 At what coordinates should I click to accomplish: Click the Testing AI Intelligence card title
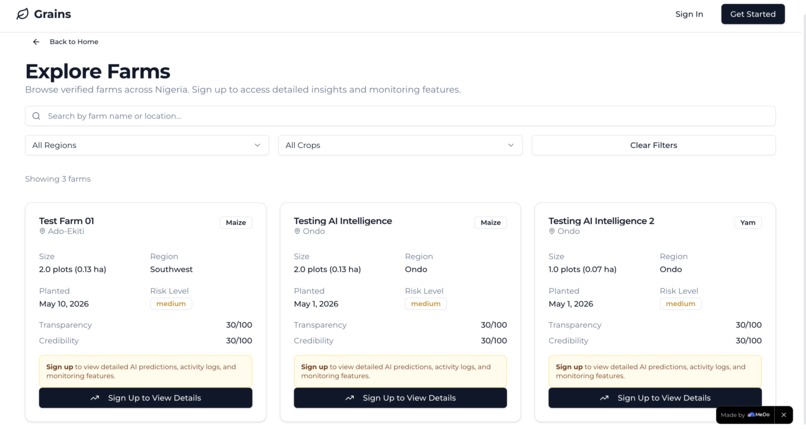343,221
